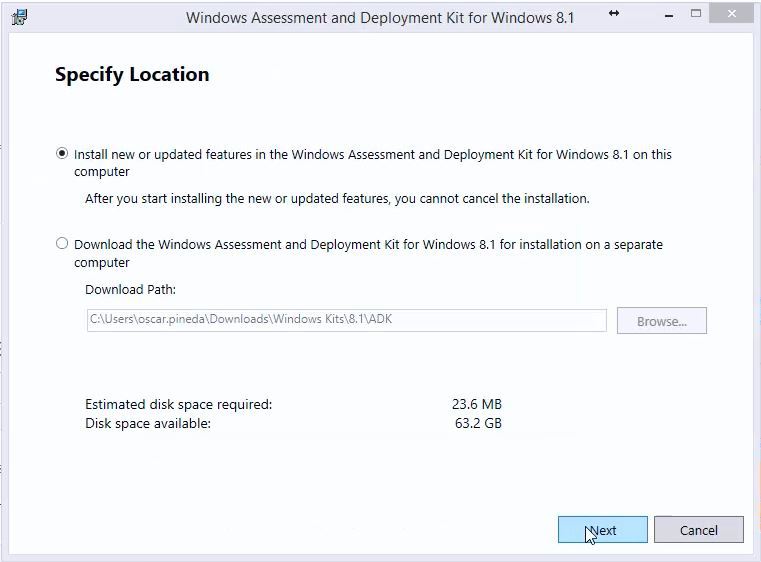This screenshot has width=761, height=562.
Task: Select 'Download the Windows Assessment and Deployment Kit' radio option
Action: [62, 243]
